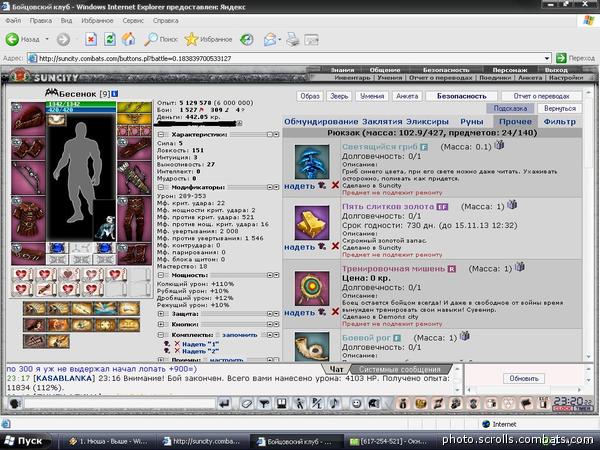The width and height of the screenshot is (600, 450).
Task: Click the IE Stop icon with red X
Action: tap(91, 39)
